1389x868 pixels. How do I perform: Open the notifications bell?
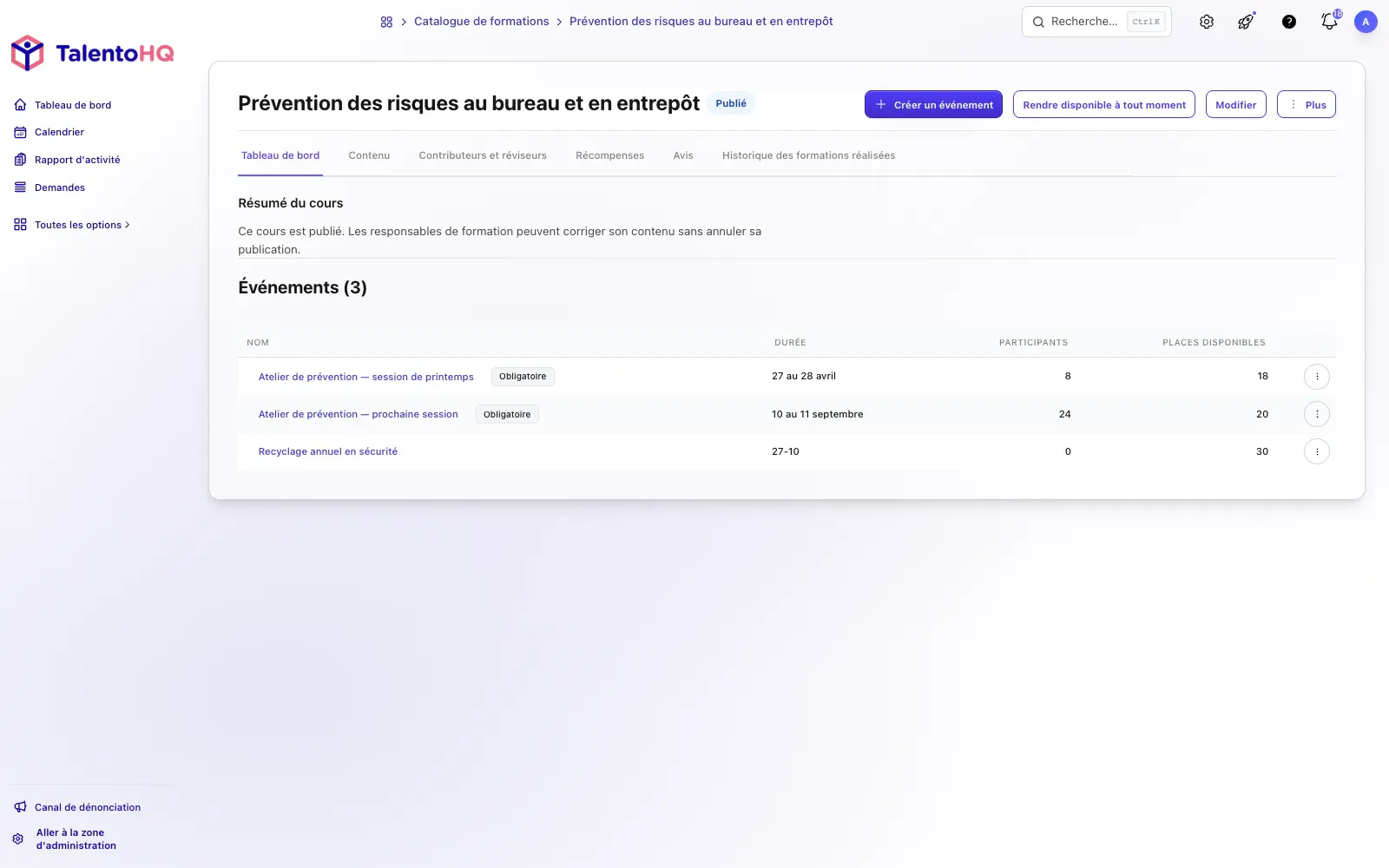1329,22
